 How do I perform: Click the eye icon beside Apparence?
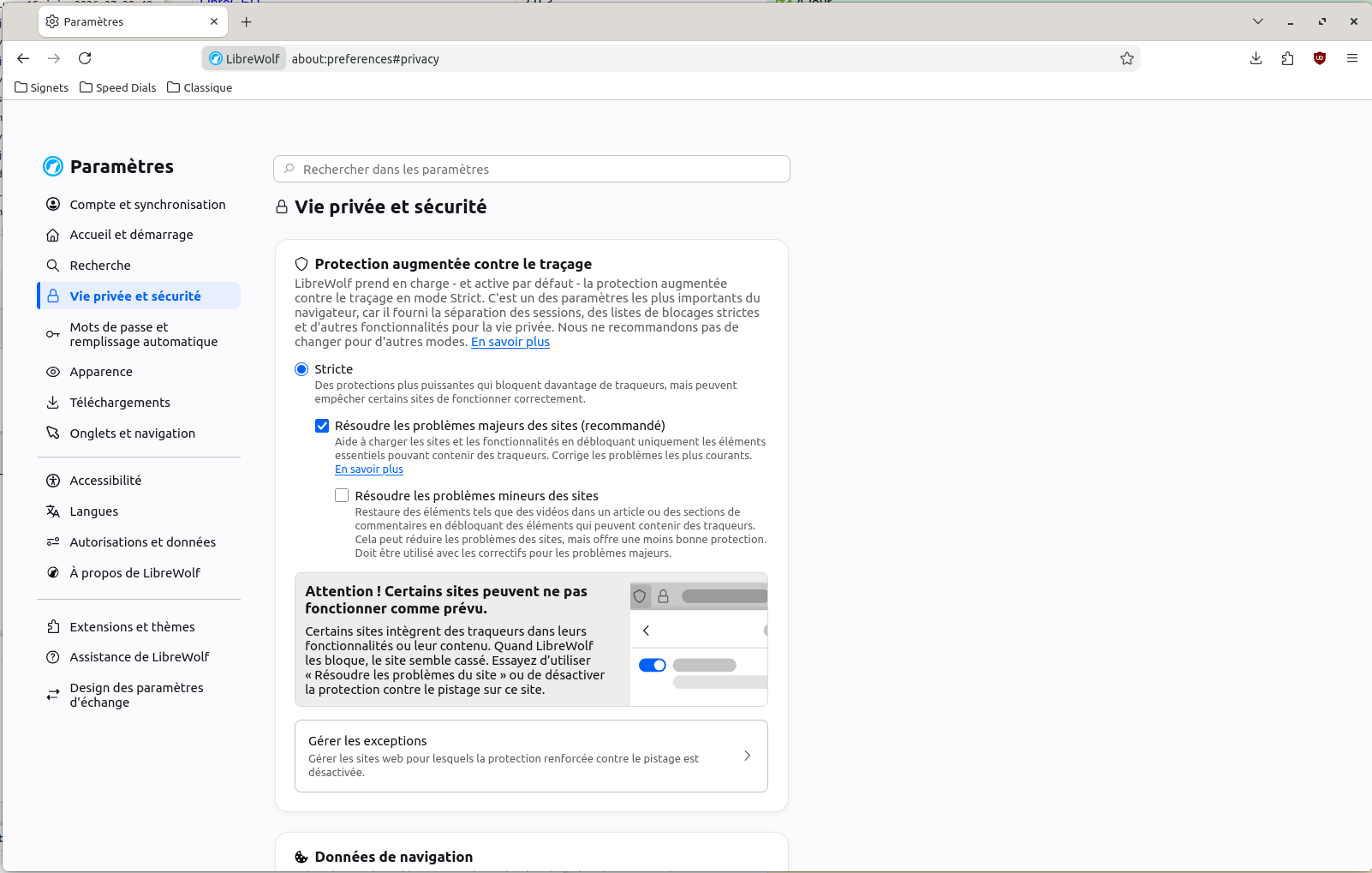[x=53, y=372]
